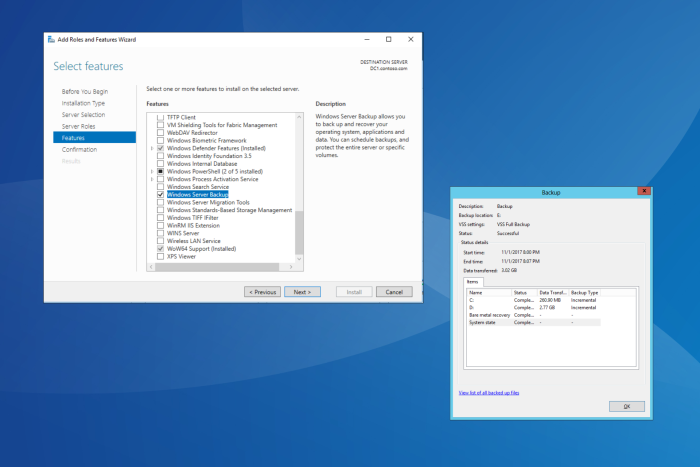Image resolution: width=700 pixels, height=467 pixels.
Task: Click the Select features page heading
Action: pos(88,66)
